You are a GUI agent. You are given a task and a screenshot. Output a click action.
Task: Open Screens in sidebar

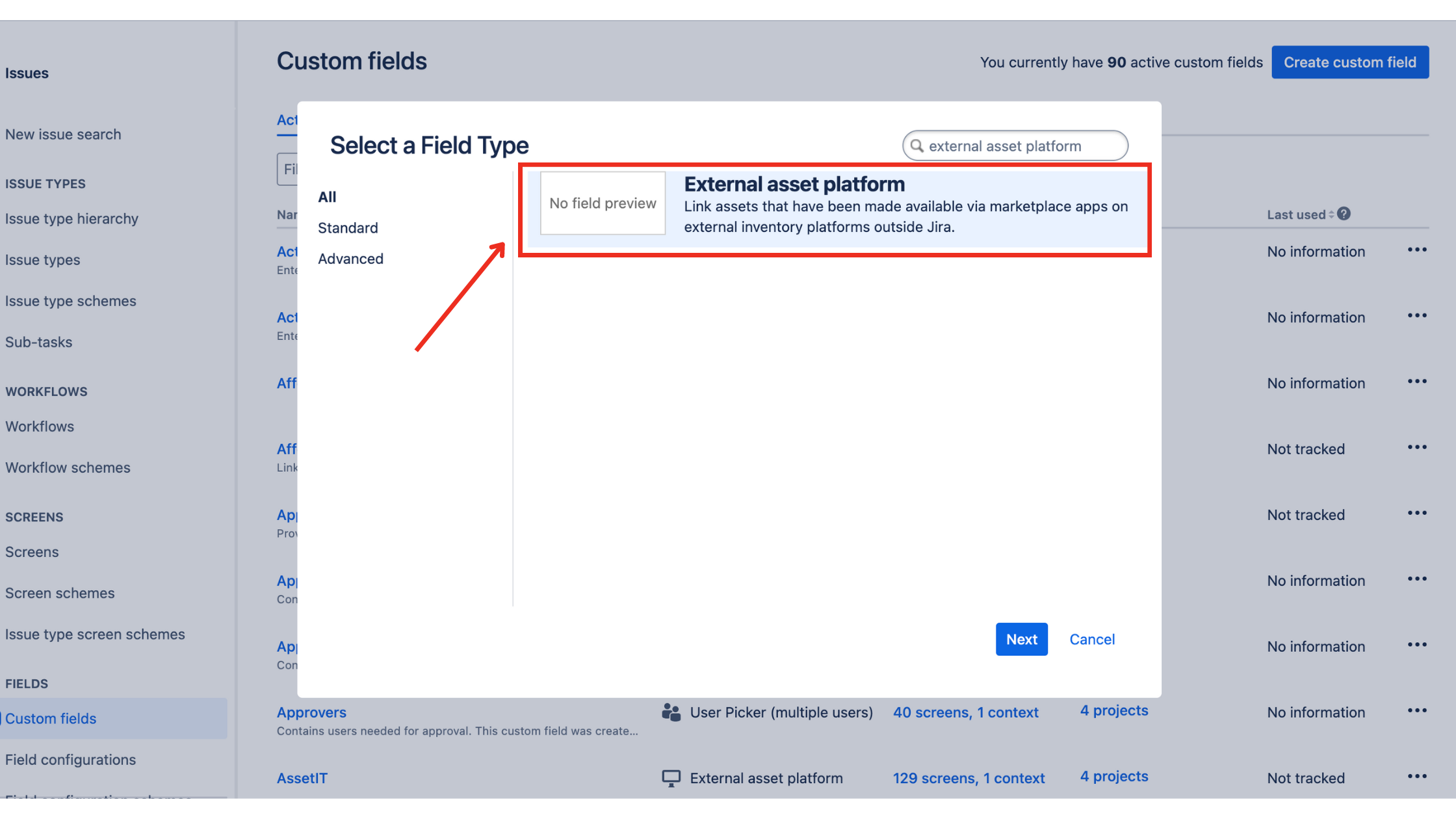[x=31, y=552]
